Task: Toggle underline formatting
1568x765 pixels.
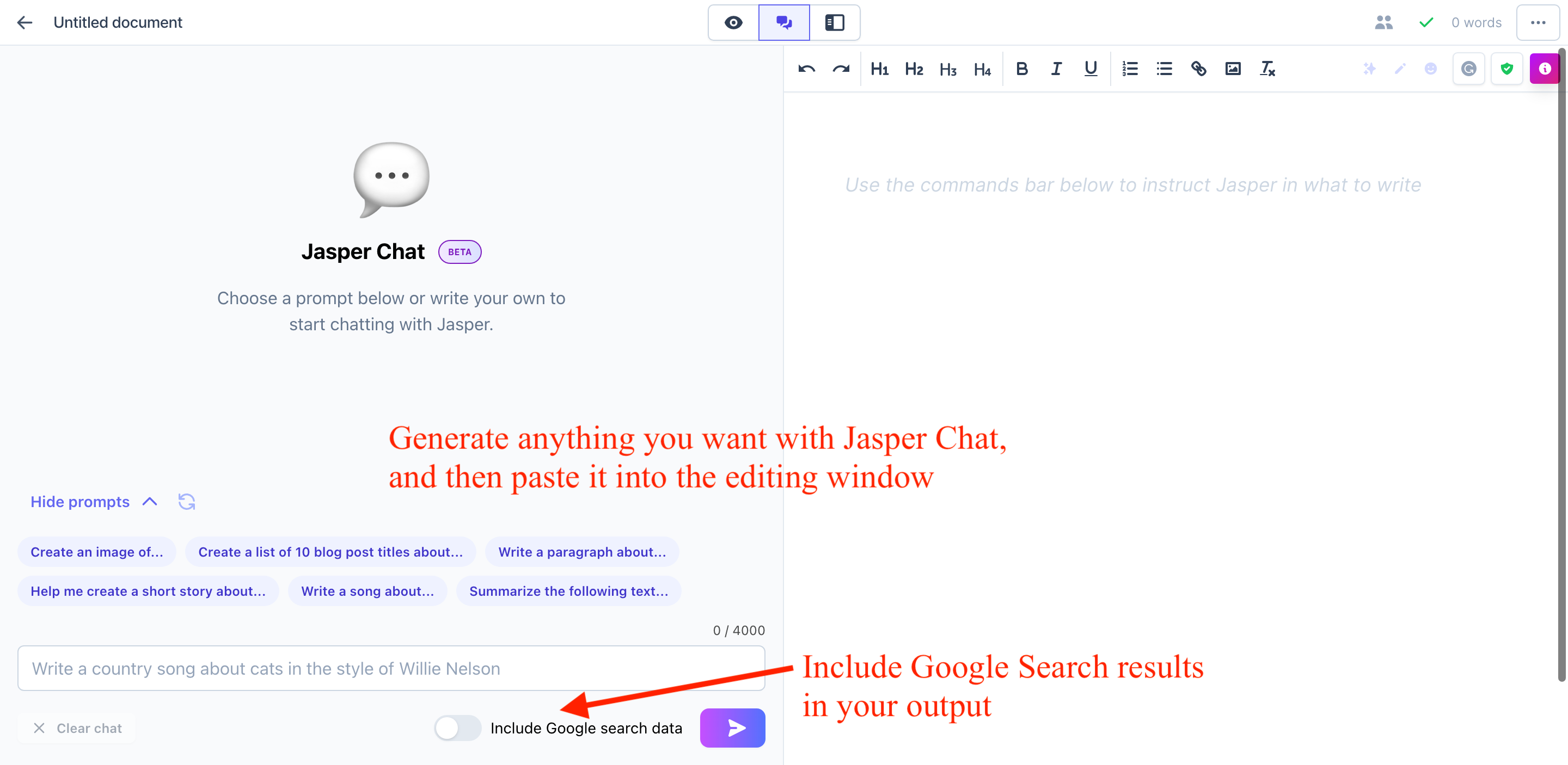Action: [x=1091, y=69]
